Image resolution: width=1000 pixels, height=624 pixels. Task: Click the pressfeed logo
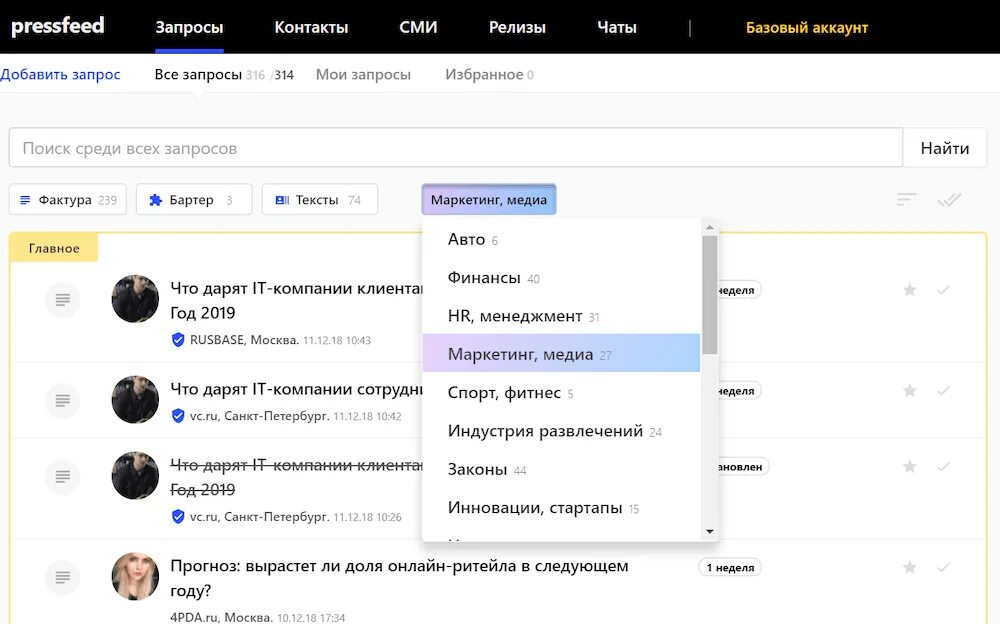point(57,26)
